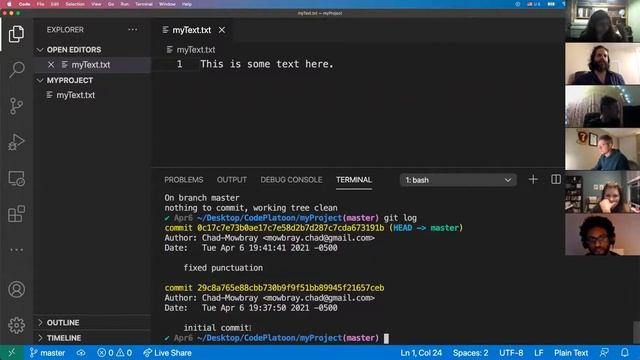Open the Manage gear icon
Screen dimensions: 640x360
pos(16,325)
